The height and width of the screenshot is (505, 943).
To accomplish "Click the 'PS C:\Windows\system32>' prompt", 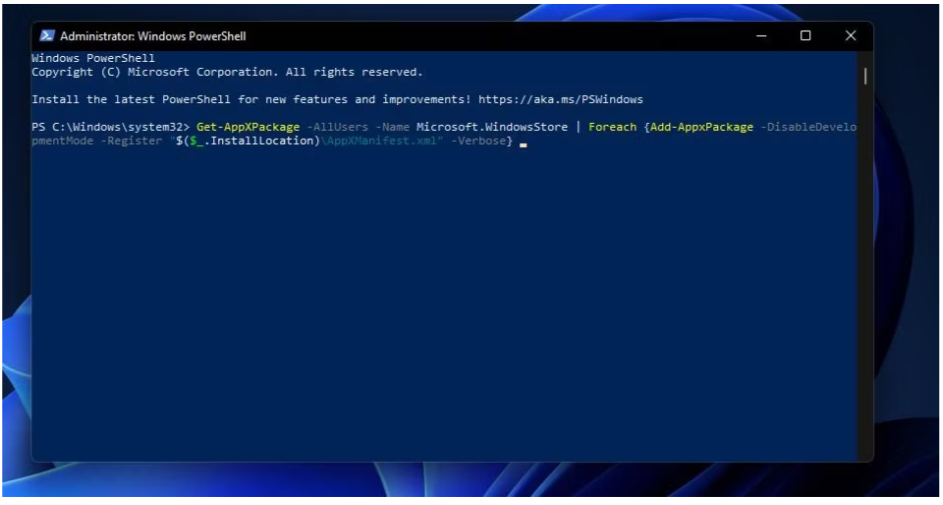I will click(x=111, y=127).
